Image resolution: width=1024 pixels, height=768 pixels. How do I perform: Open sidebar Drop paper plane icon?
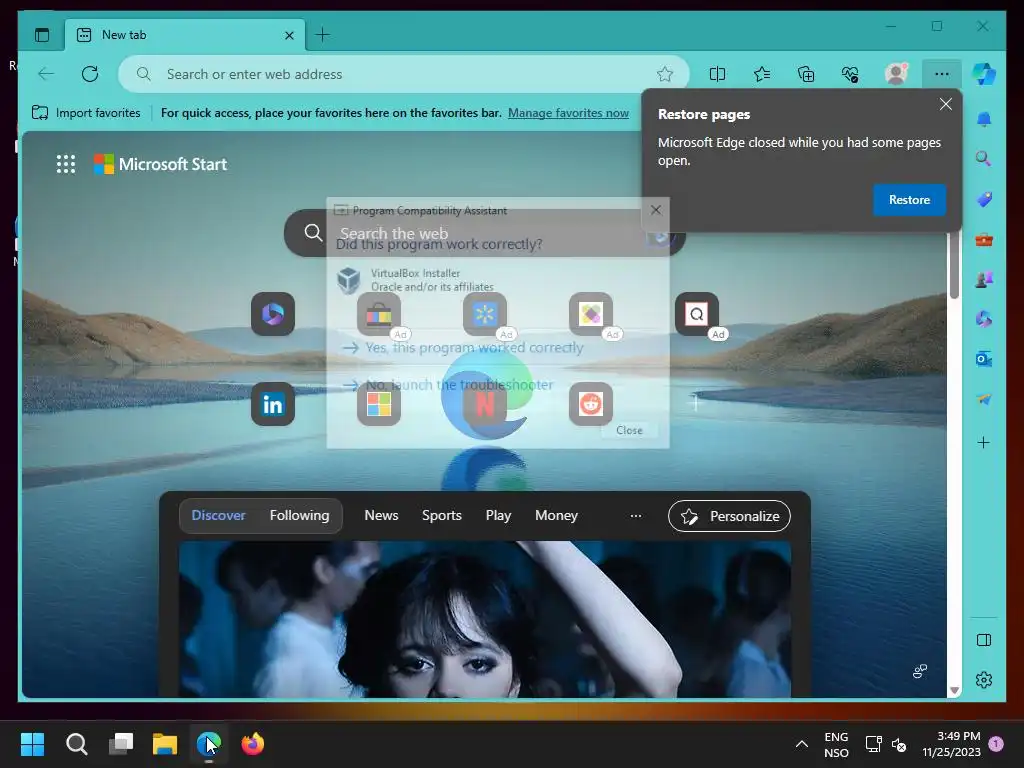coord(984,399)
